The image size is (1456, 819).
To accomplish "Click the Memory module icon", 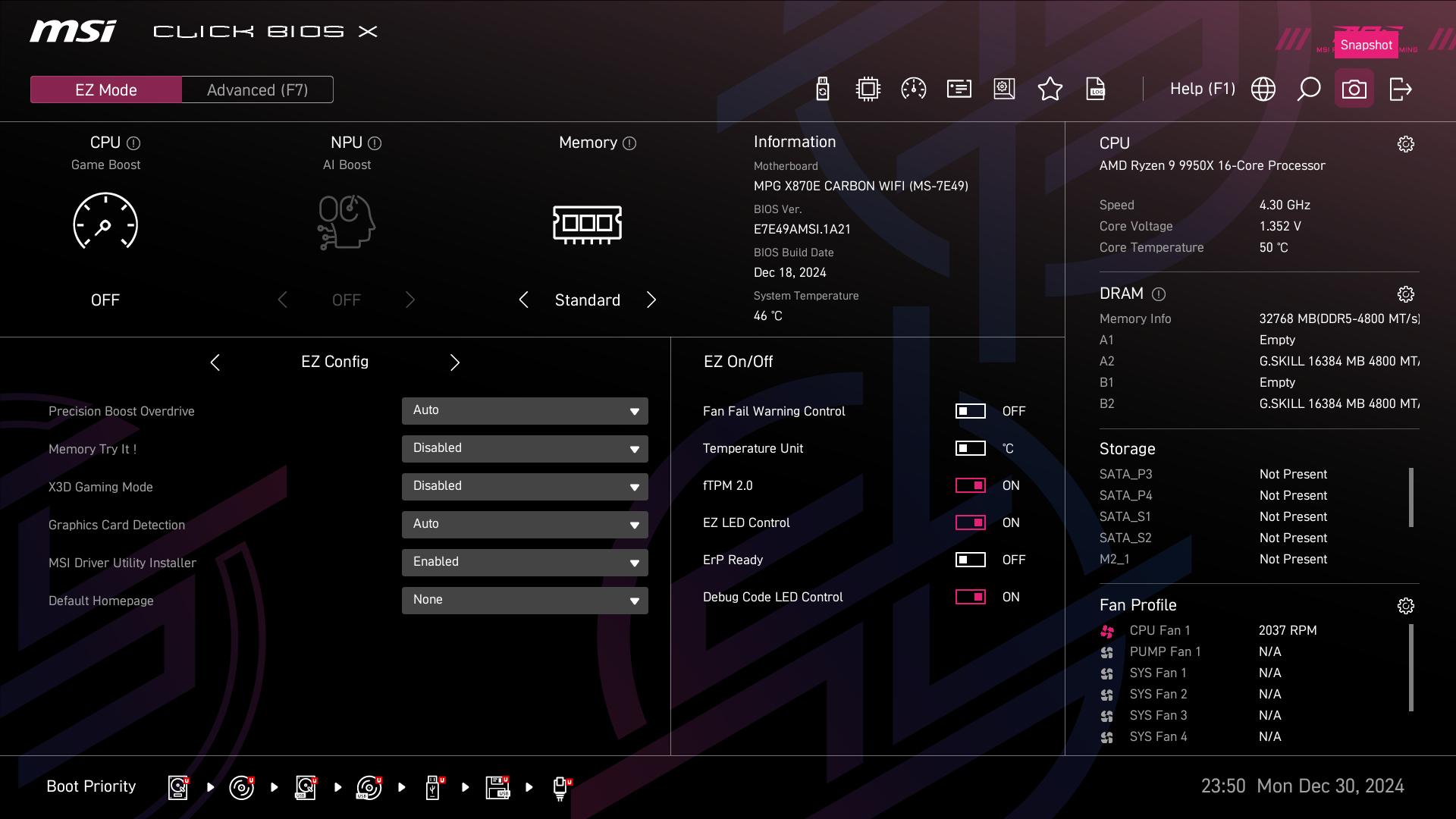I will (x=588, y=224).
